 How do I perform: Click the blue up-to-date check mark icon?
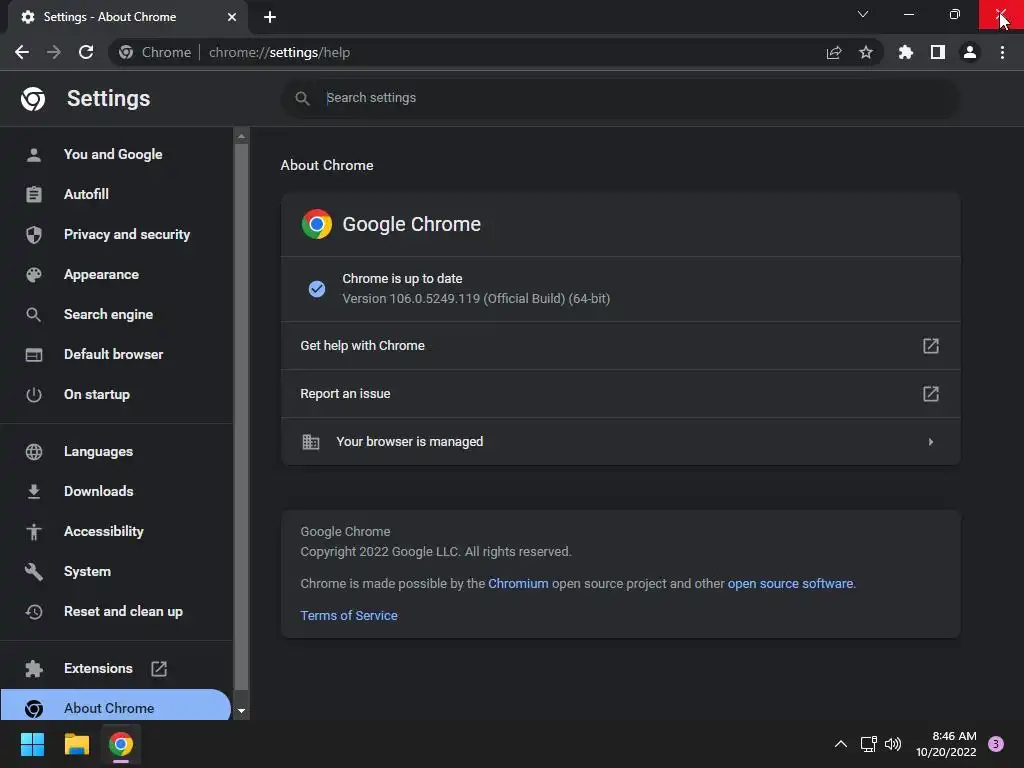[317, 289]
